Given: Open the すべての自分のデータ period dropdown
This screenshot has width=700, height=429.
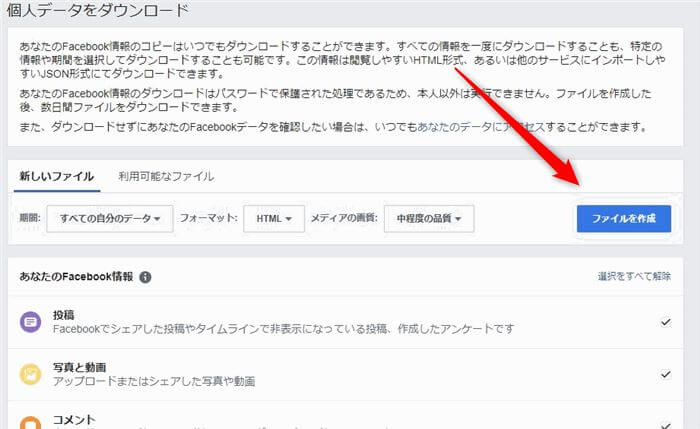Looking at the screenshot, I should [x=110, y=219].
